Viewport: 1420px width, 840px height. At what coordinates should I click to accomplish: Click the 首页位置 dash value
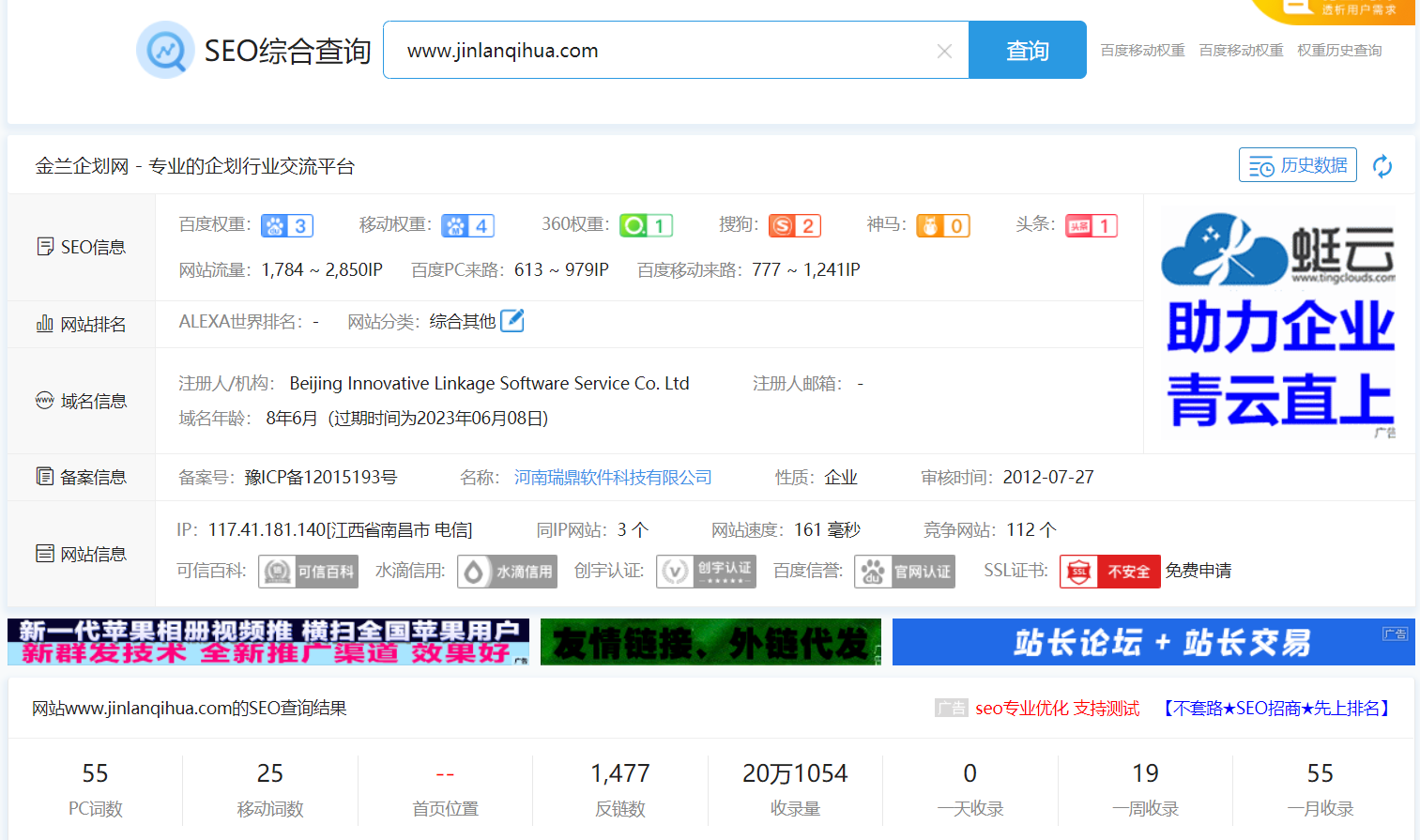445,774
